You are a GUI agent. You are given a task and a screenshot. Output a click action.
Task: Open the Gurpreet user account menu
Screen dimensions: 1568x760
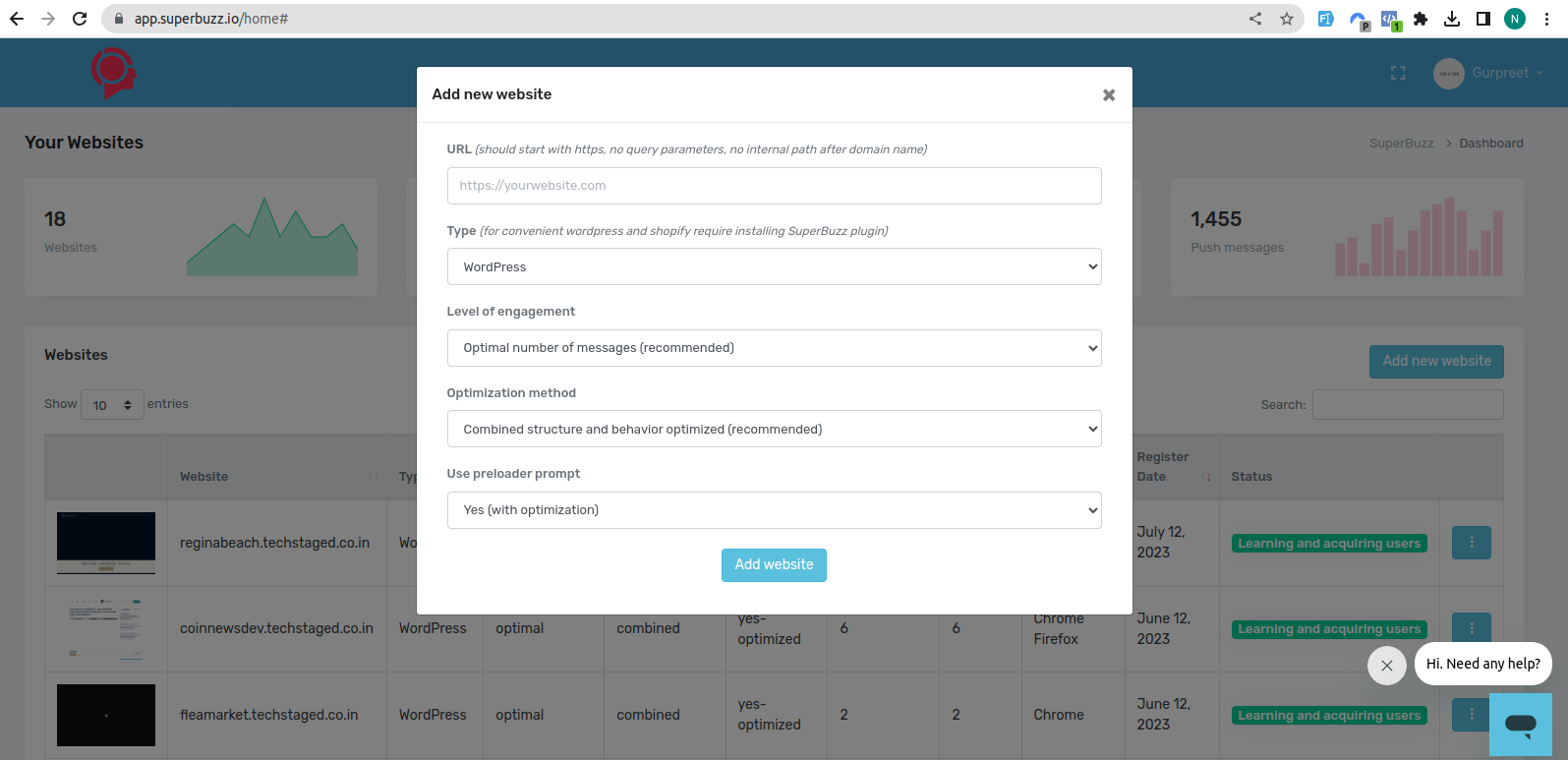(x=1488, y=73)
